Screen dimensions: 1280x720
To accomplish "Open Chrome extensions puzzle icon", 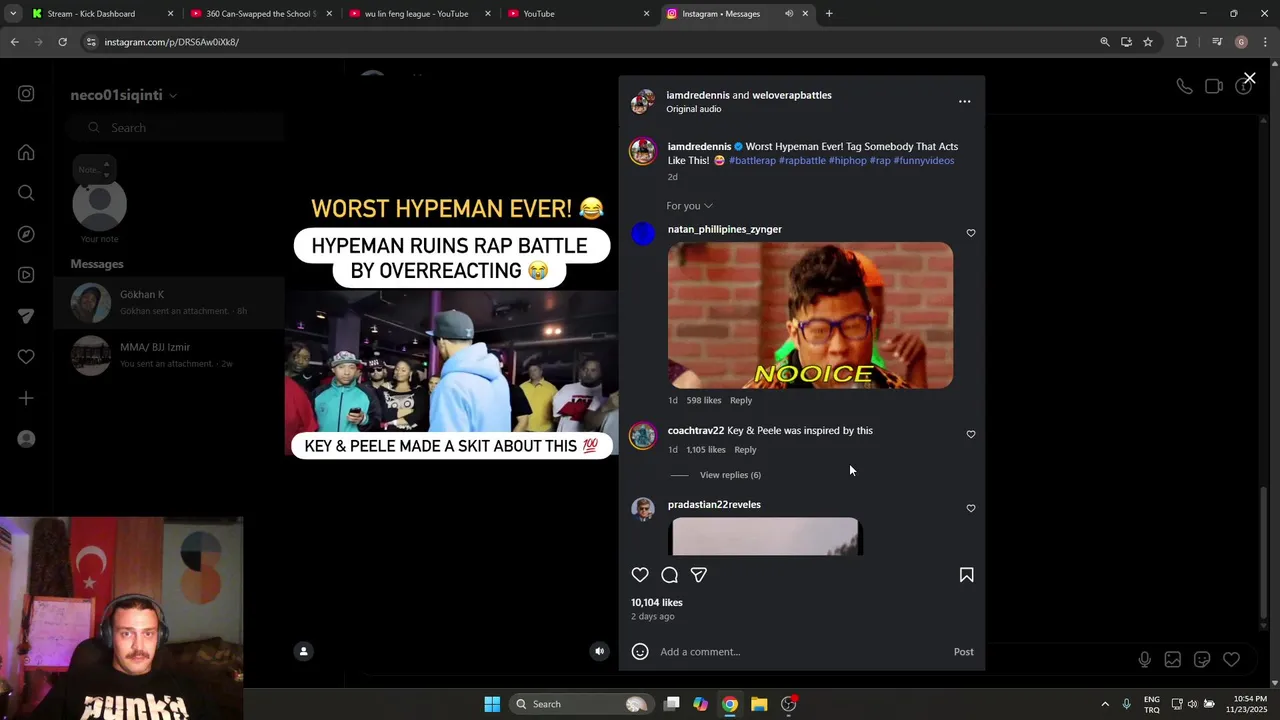I will 1182,42.
